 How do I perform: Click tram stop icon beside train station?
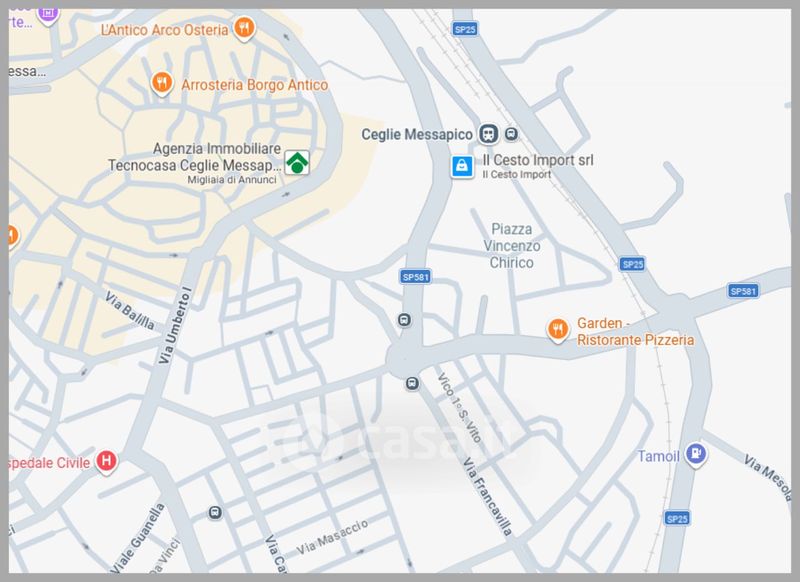511,134
